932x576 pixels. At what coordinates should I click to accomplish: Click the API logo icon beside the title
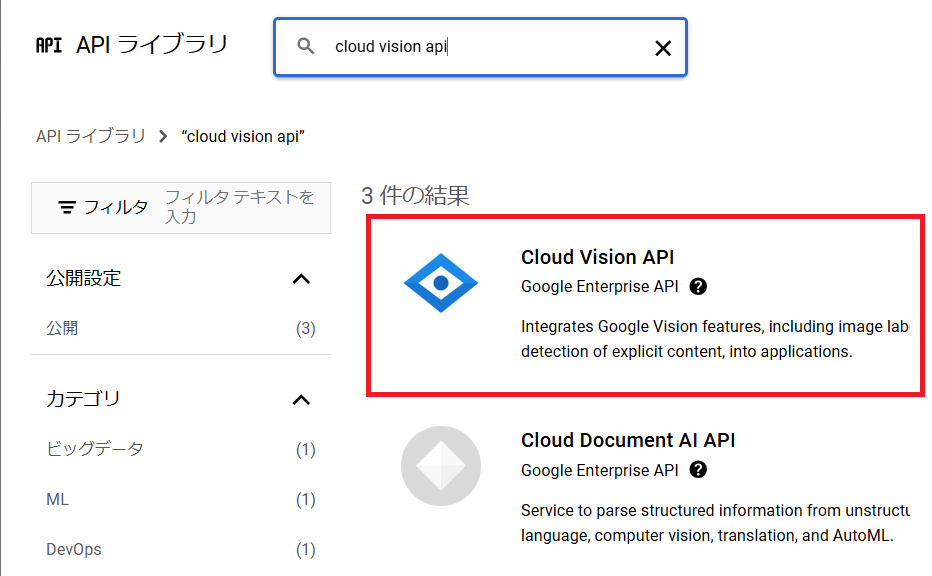49,45
